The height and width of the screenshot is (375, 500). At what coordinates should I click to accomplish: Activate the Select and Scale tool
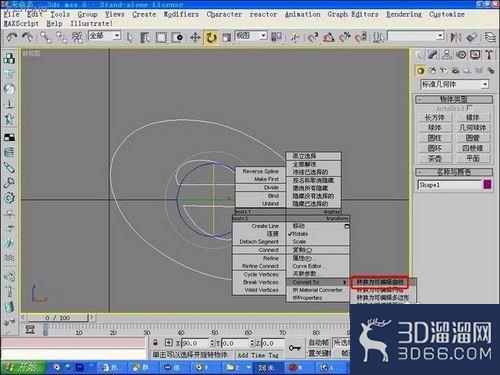pyautogui.click(x=227, y=37)
